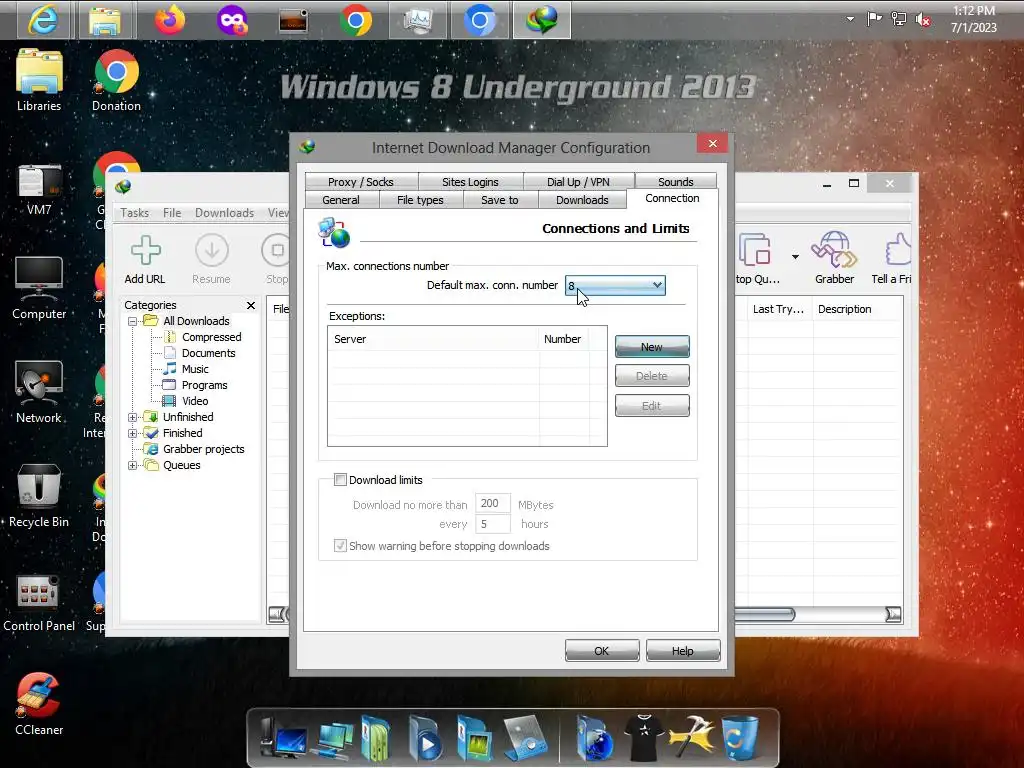Select the VM7 desktop icon

click(39, 189)
